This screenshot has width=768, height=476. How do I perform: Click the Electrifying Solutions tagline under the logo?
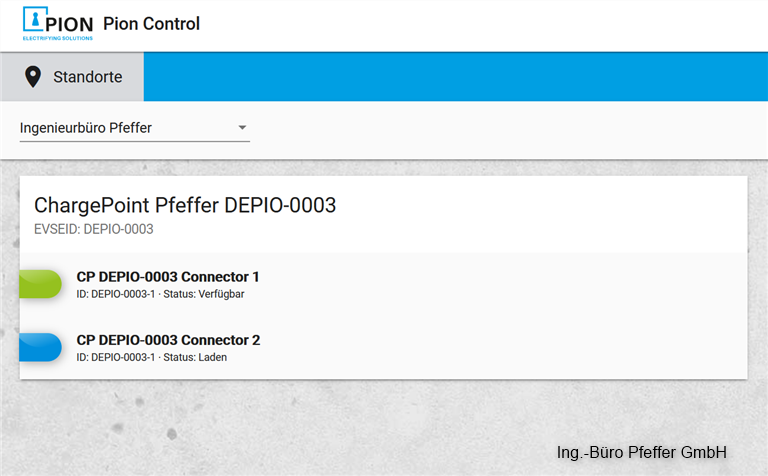pos(58,39)
